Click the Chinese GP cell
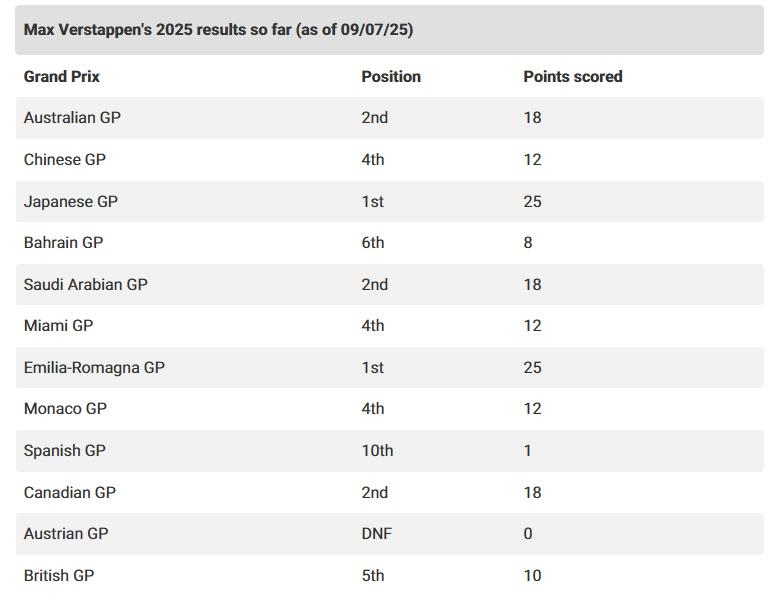 (x=65, y=160)
